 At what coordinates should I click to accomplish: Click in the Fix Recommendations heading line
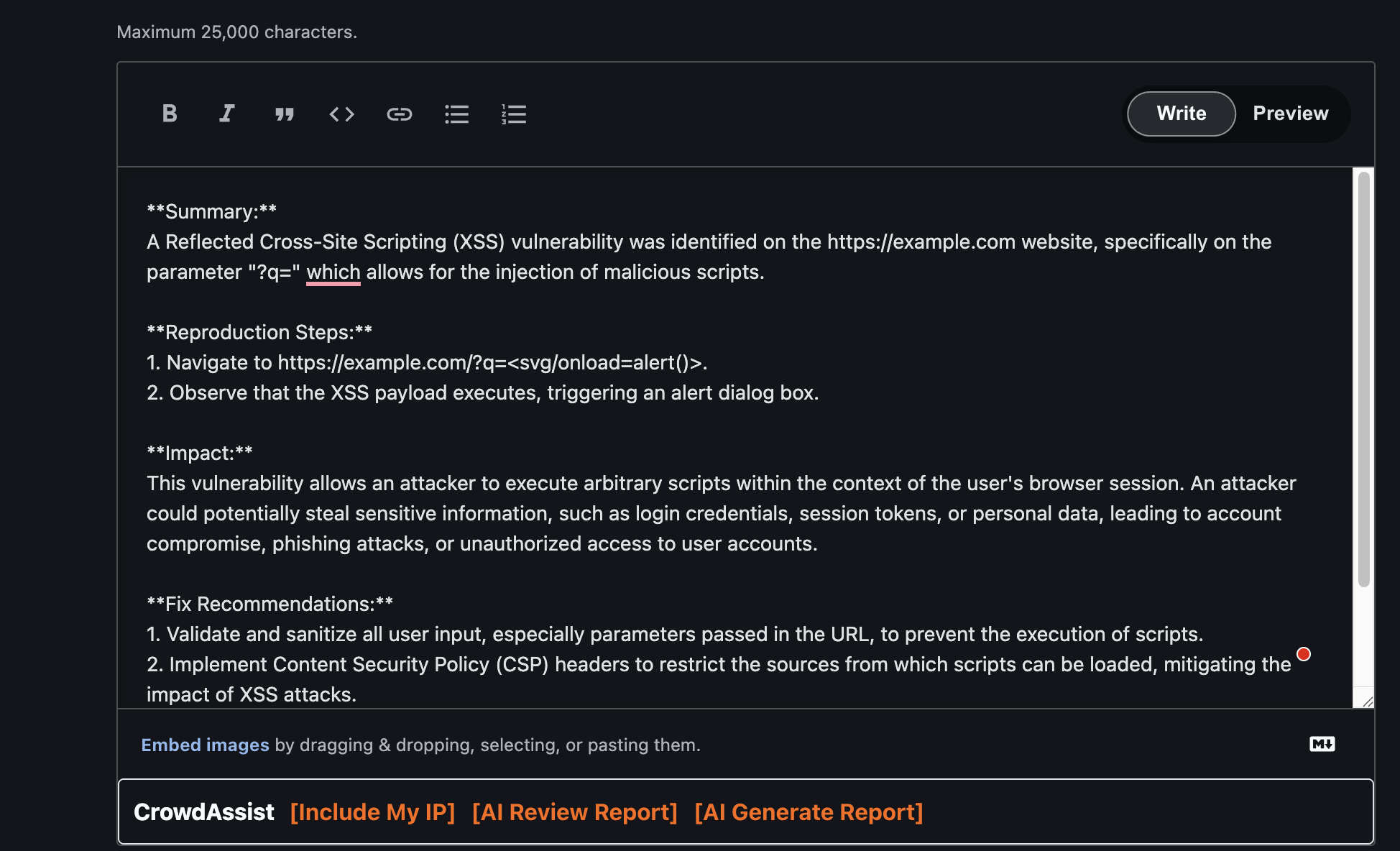(270, 604)
